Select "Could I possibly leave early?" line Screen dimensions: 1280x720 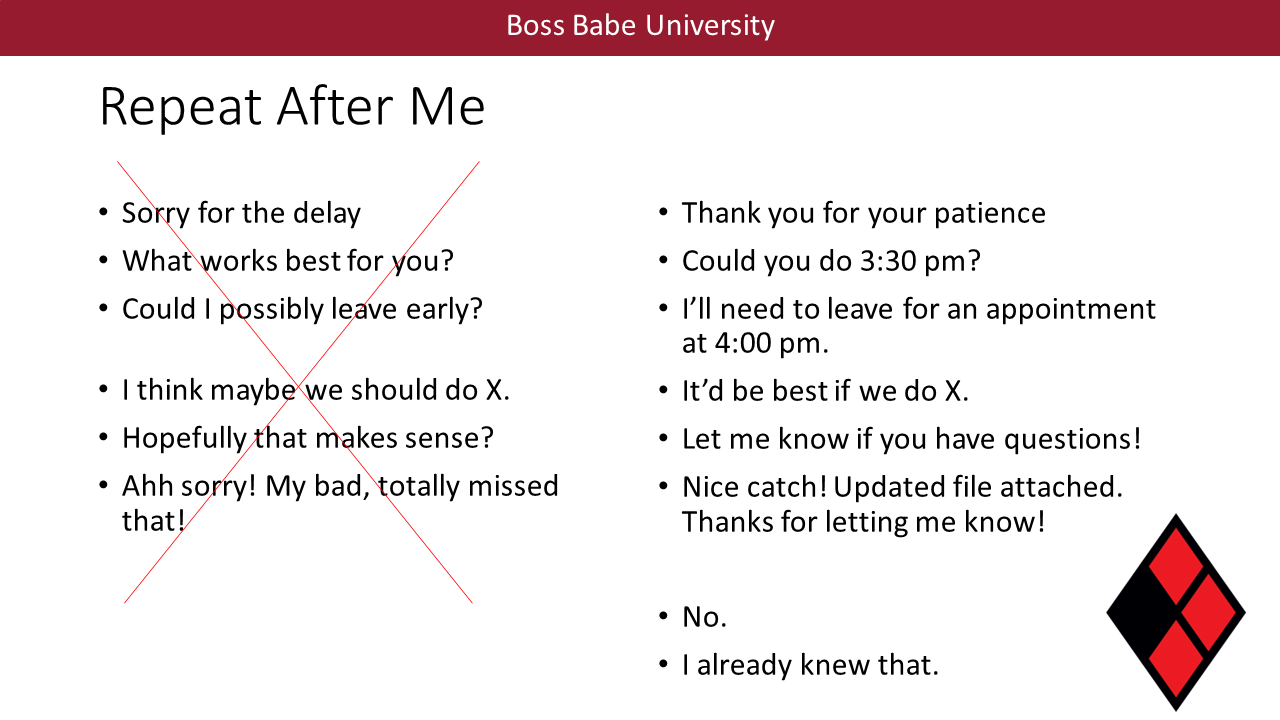(x=302, y=309)
